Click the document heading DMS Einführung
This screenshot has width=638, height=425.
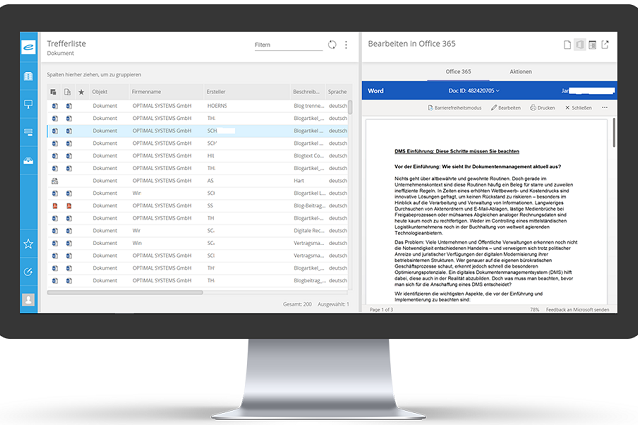click(457, 151)
